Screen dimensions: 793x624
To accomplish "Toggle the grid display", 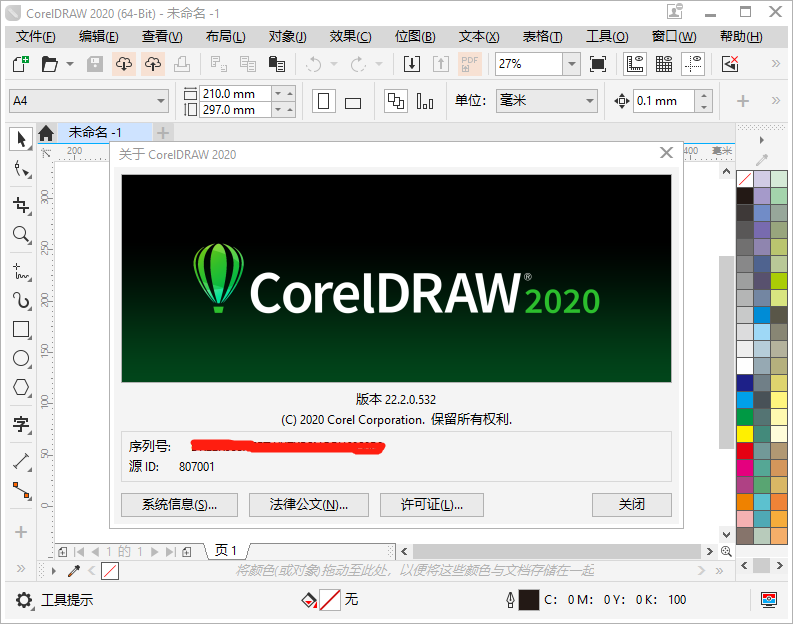I will 664,64.
